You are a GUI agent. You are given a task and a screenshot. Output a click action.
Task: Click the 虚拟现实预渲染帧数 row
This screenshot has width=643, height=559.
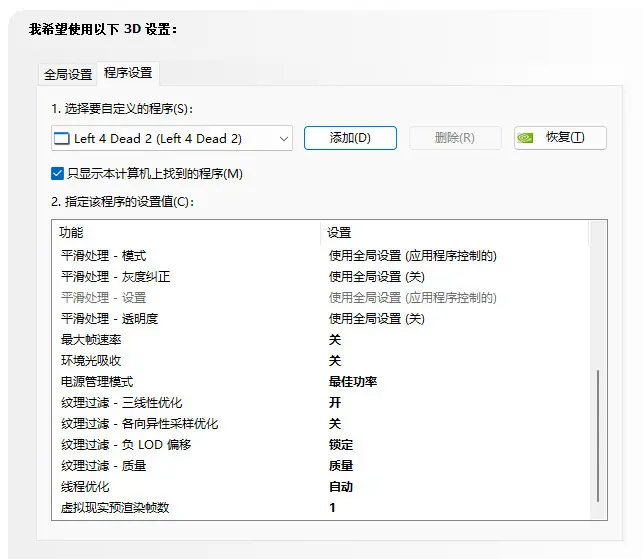click(115, 507)
